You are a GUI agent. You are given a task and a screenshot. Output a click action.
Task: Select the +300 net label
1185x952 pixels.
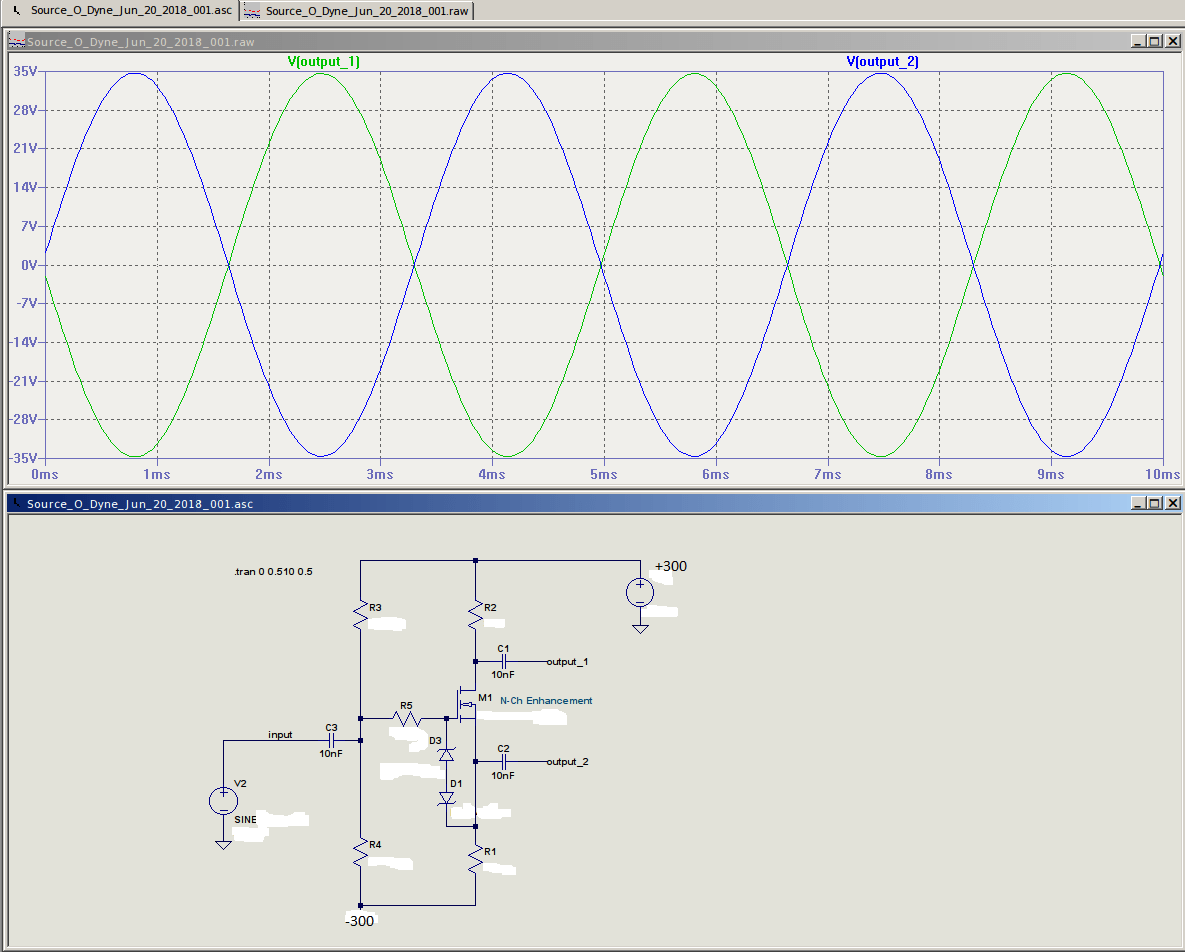coord(670,567)
